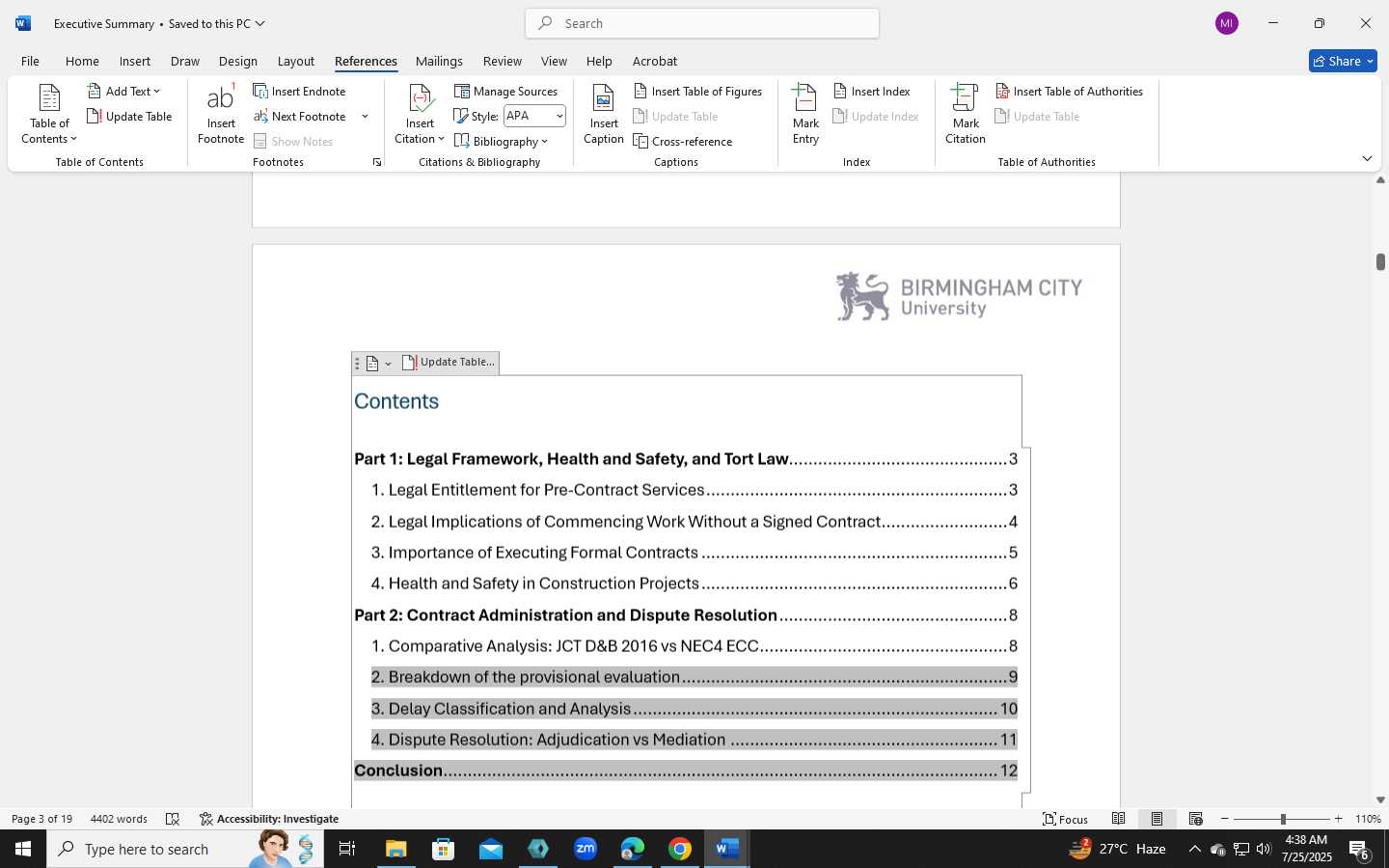Move the zoom slider handle
Image resolution: width=1389 pixels, height=868 pixels.
pos(1283,819)
